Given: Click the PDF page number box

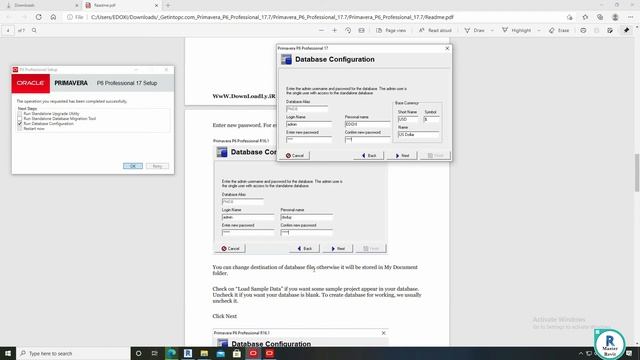Looking at the screenshot, I should [x=8, y=30].
